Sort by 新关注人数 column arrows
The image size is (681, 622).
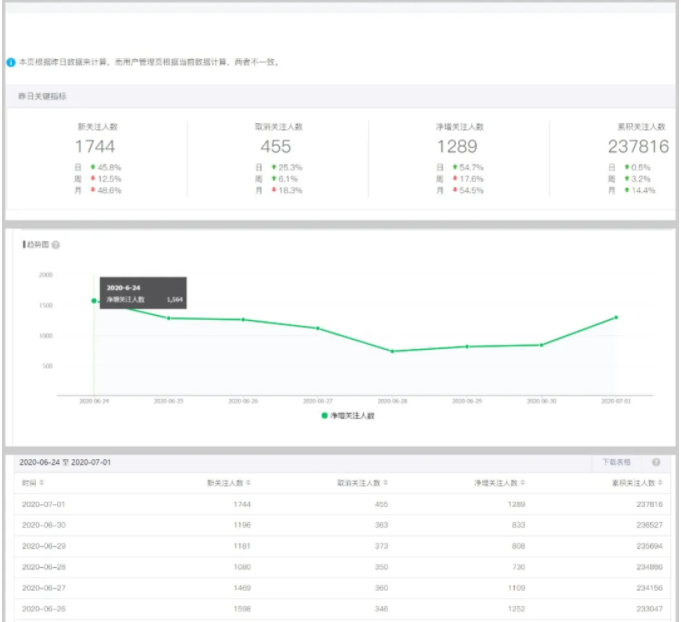click(x=248, y=483)
